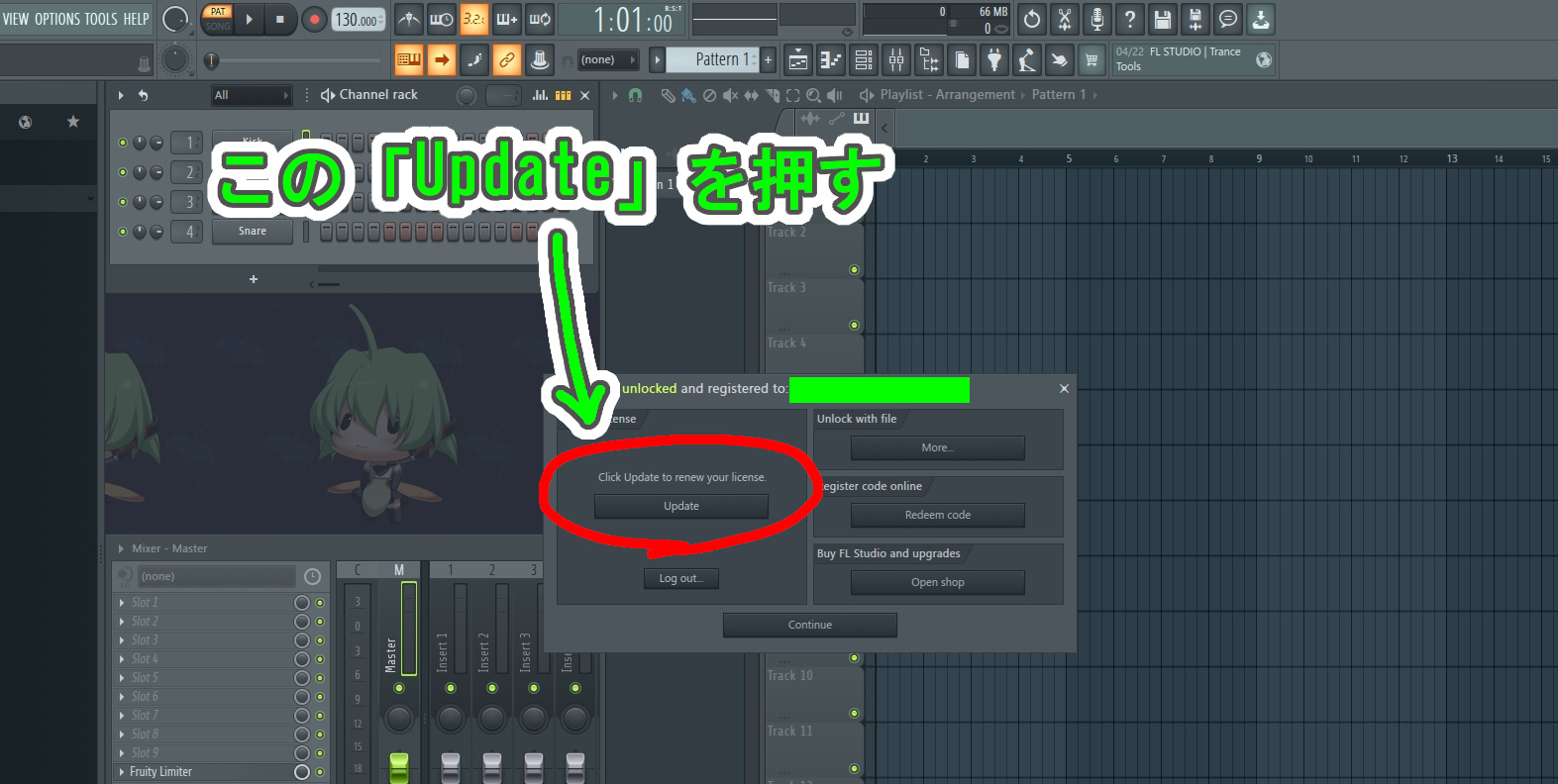1558x784 pixels.
Task: Show the Channel rack toolbar icon
Action: (x=864, y=60)
